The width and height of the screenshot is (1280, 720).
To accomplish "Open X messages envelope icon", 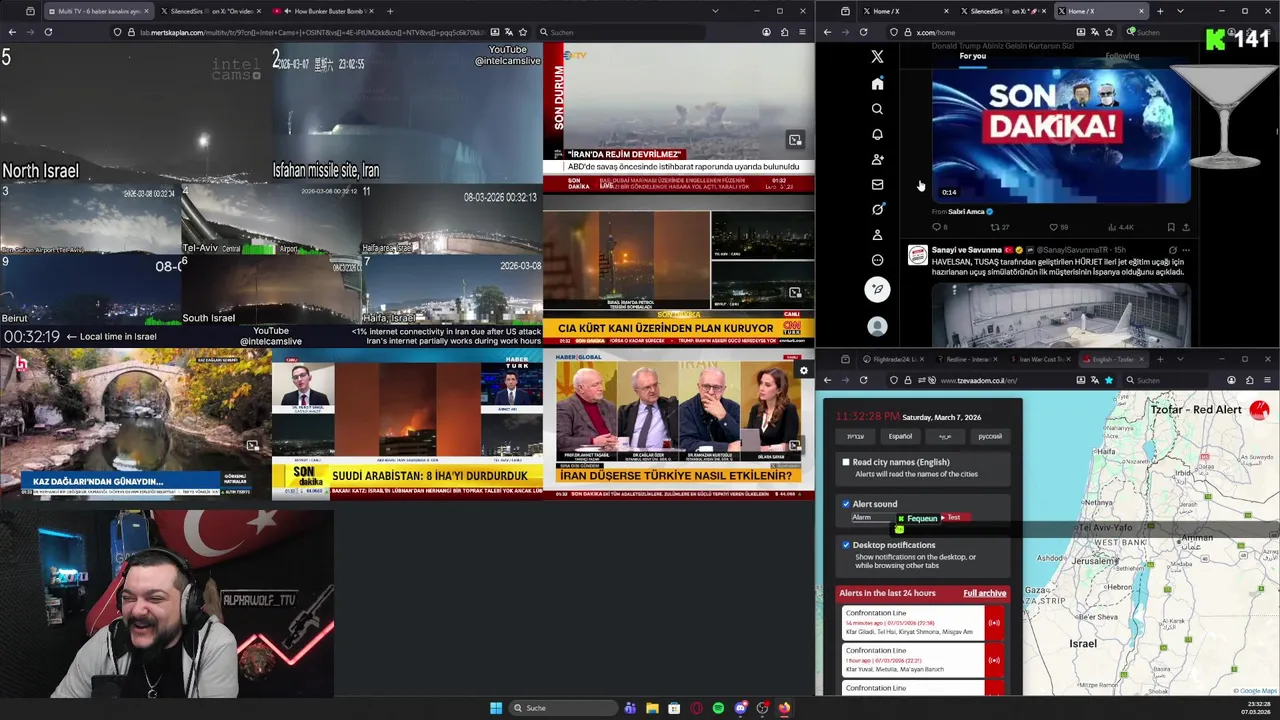I will (877, 184).
